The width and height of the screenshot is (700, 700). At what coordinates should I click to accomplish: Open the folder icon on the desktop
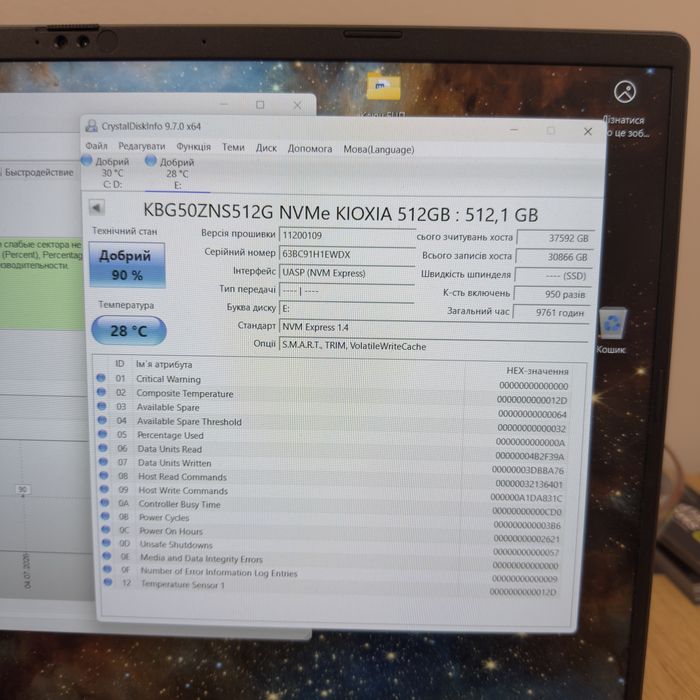coord(383,87)
